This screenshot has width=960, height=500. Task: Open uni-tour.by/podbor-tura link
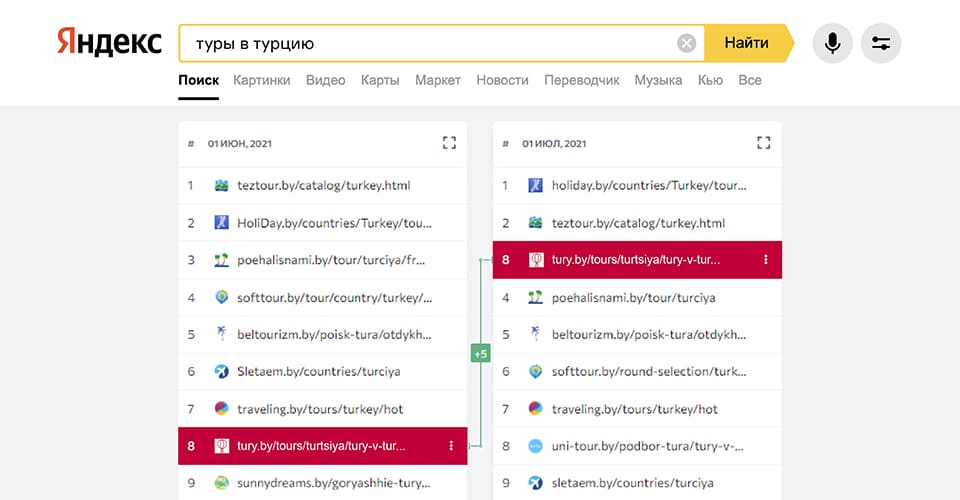(x=648, y=446)
